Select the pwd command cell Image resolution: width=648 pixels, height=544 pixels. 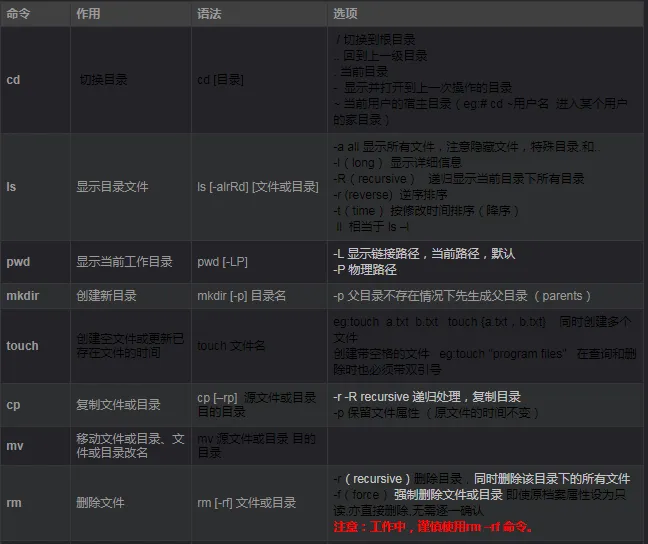35,262
